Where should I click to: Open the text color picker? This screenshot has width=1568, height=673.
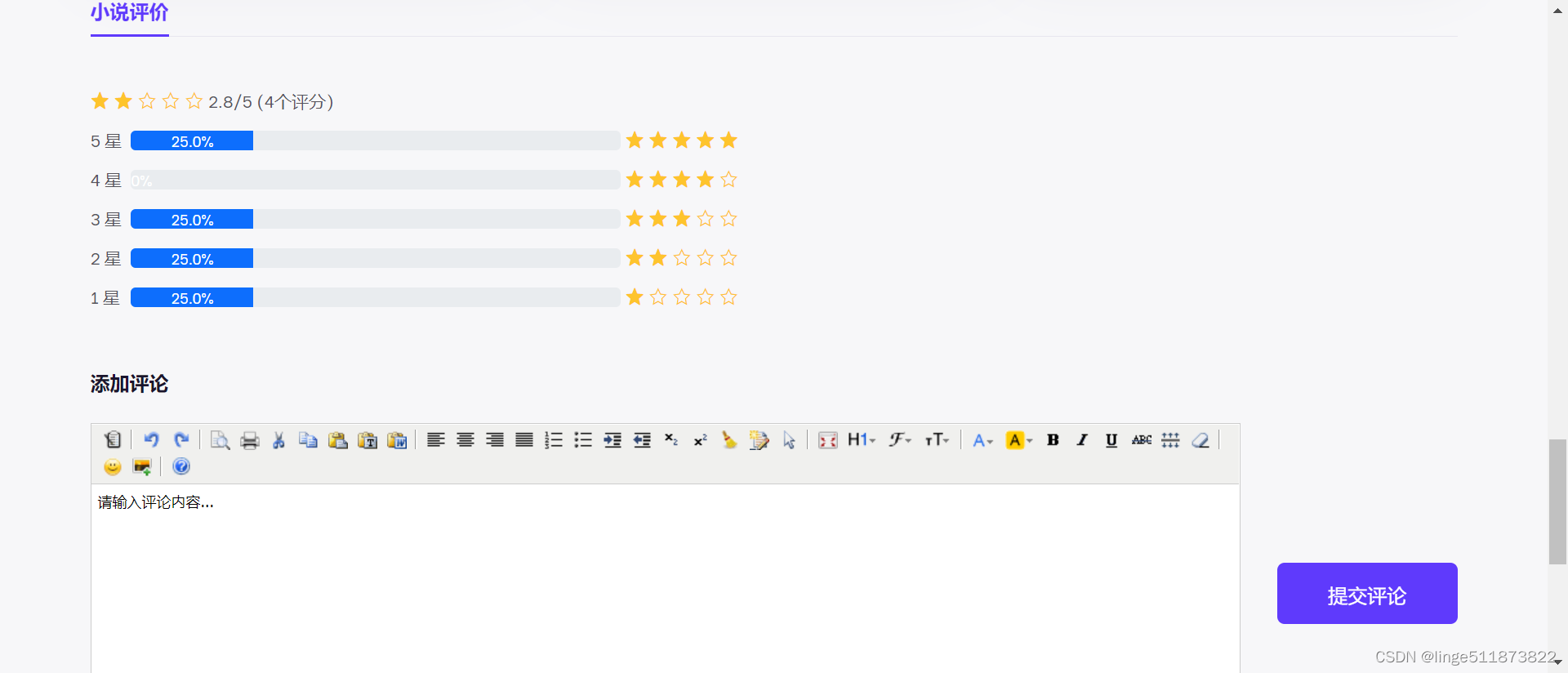[x=982, y=440]
